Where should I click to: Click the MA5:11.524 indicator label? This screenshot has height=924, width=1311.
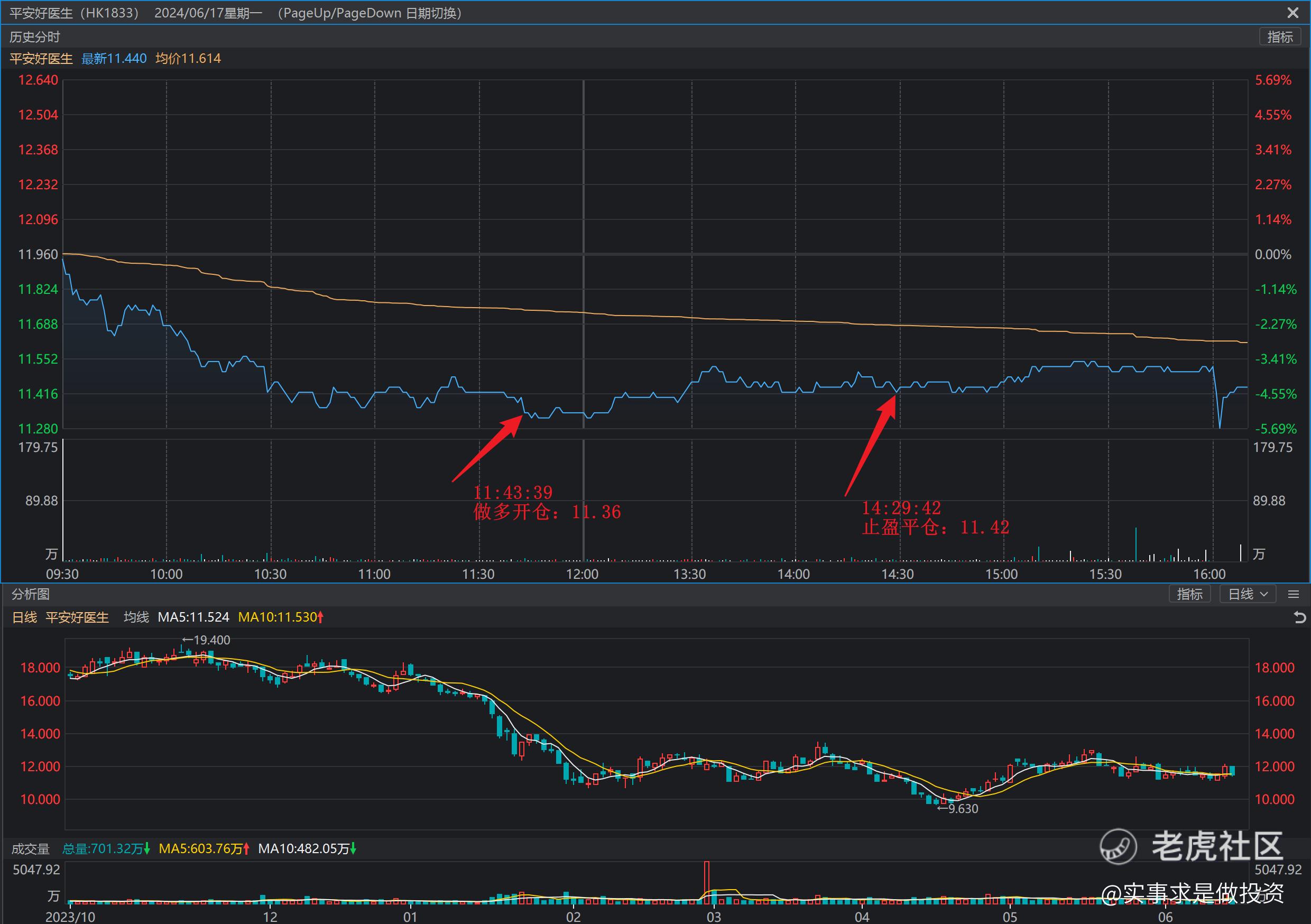pos(193,617)
